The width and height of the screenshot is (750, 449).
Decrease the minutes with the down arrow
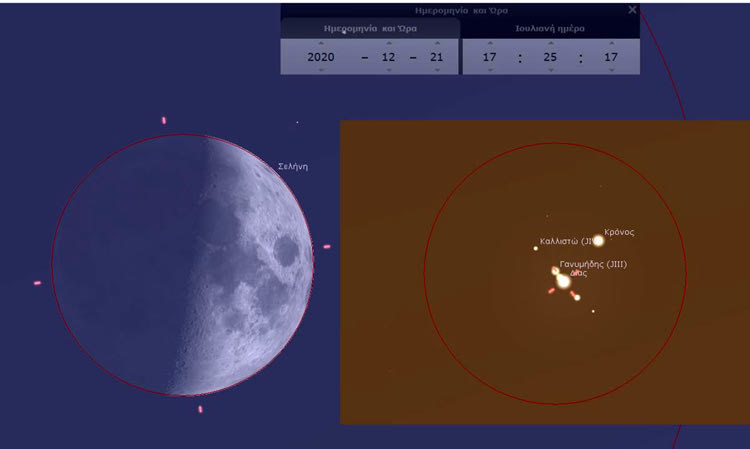click(x=549, y=71)
